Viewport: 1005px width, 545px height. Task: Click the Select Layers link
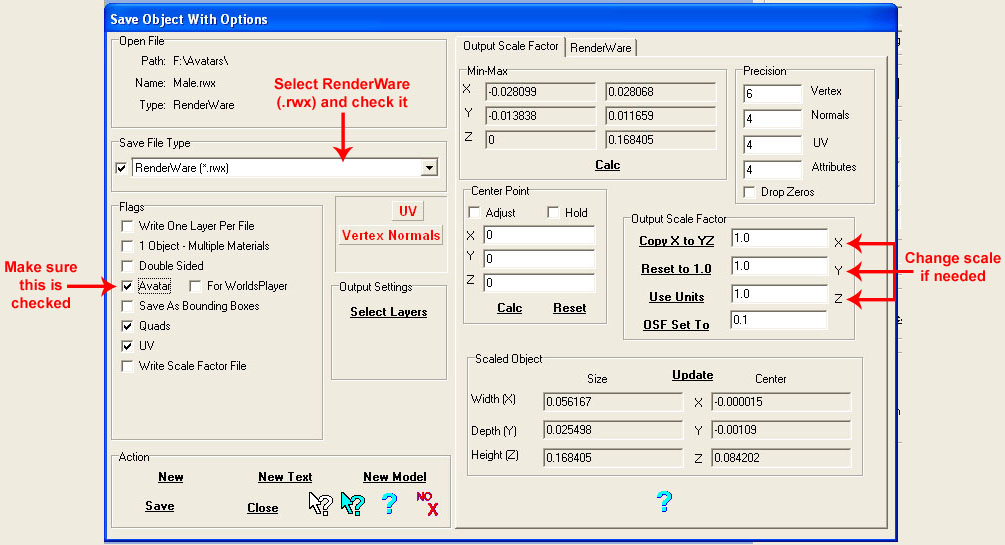pyautogui.click(x=388, y=312)
